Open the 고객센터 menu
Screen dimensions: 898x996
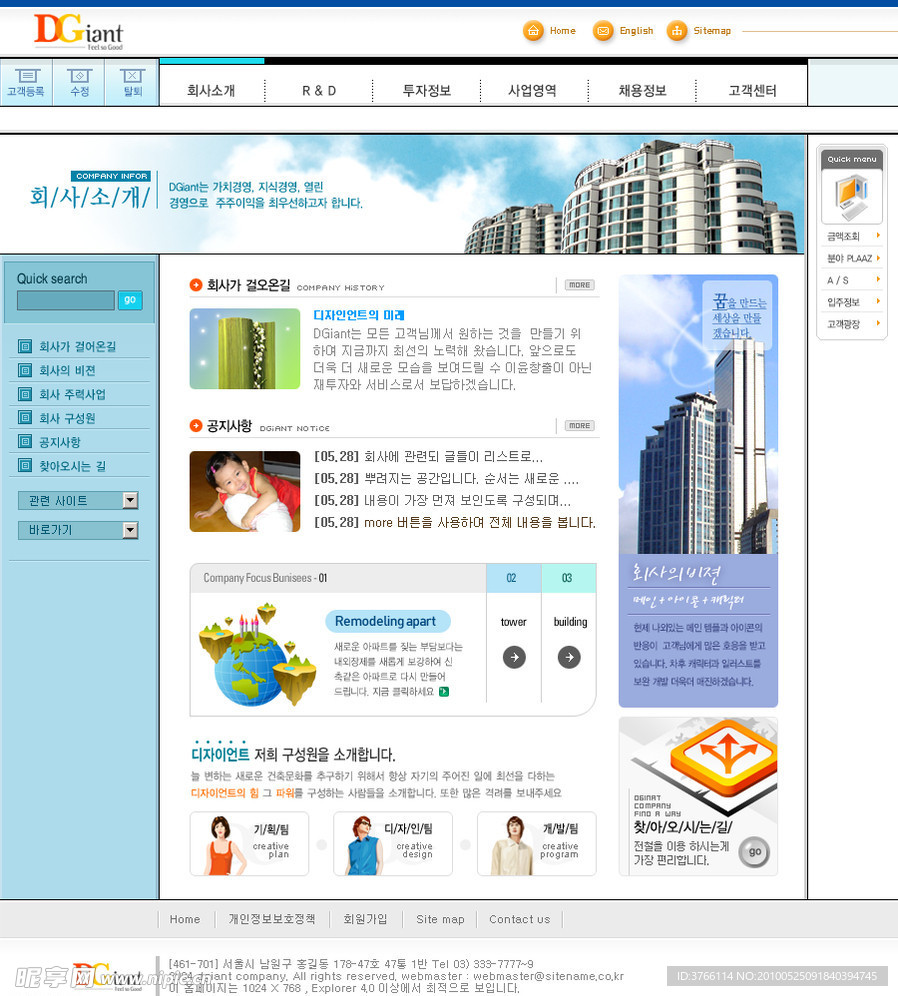pos(753,91)
